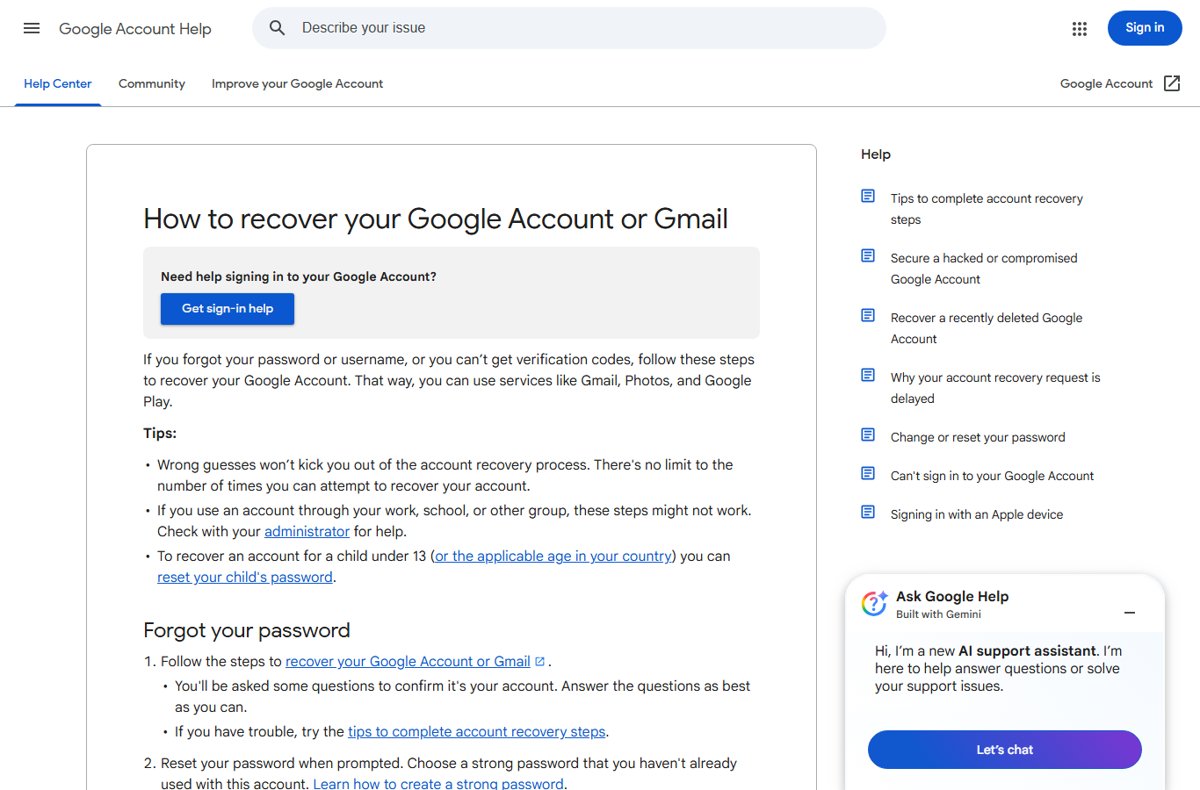Viewport: 1200px width, 790px height.
Task: Click Need help signing in to your Google Account text
Action: pyautogui.click(x=299, y=276)
